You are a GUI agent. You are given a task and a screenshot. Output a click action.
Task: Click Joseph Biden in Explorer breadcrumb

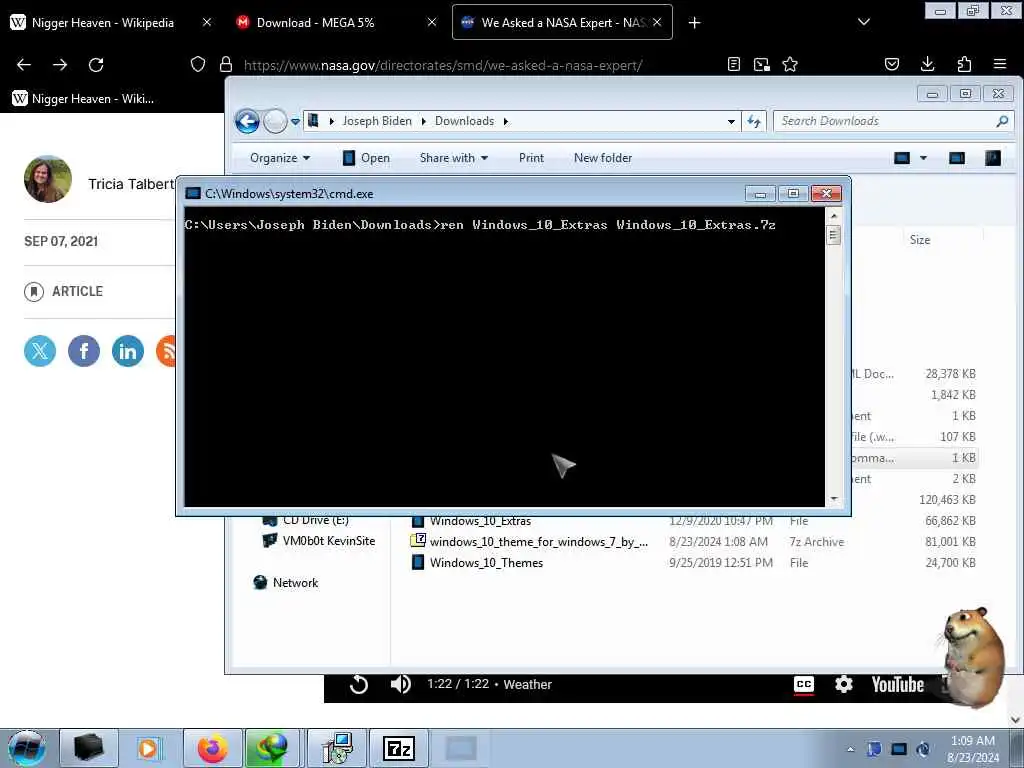pos(377,121)
